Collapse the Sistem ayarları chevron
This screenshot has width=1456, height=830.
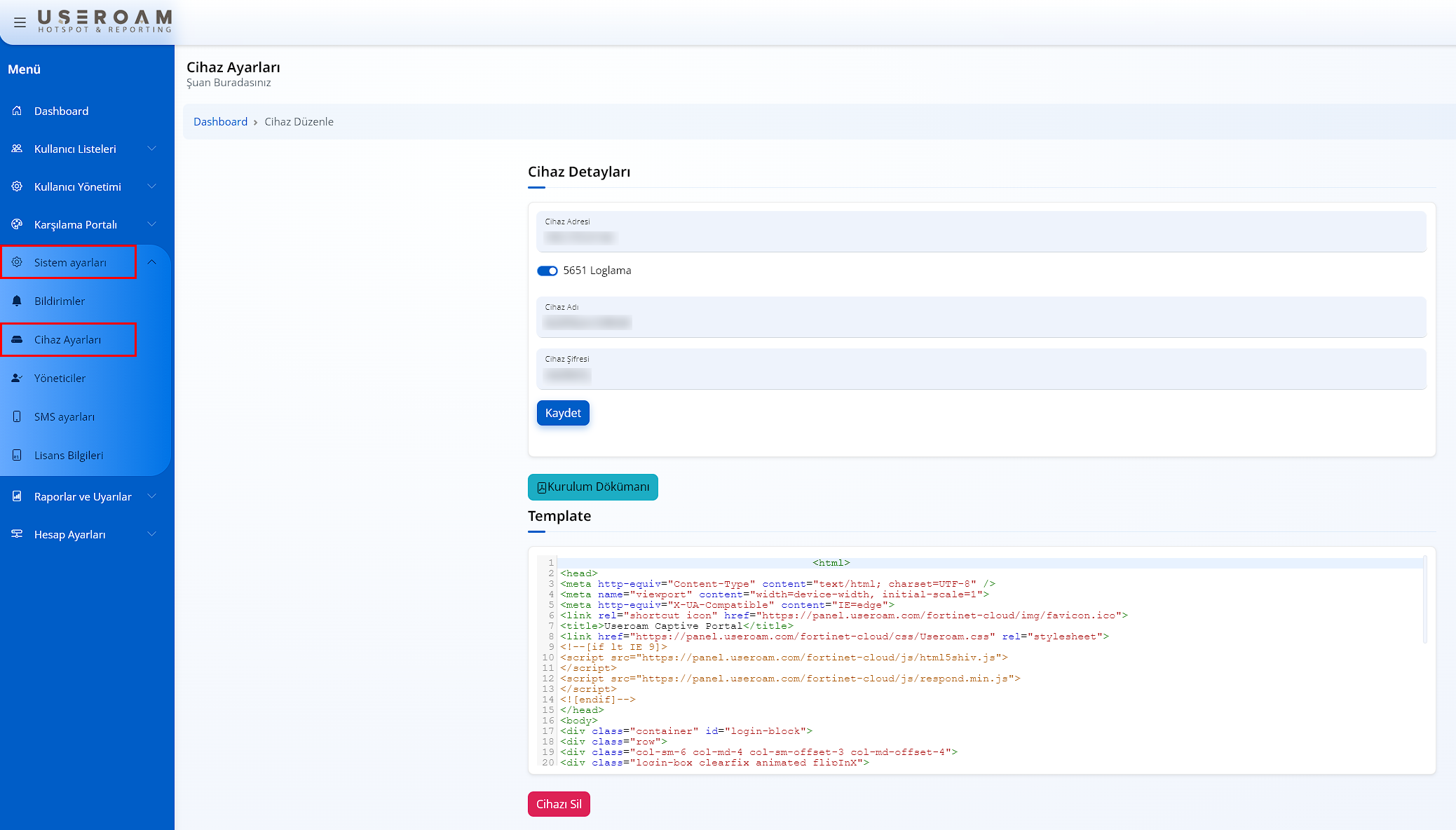151,262
